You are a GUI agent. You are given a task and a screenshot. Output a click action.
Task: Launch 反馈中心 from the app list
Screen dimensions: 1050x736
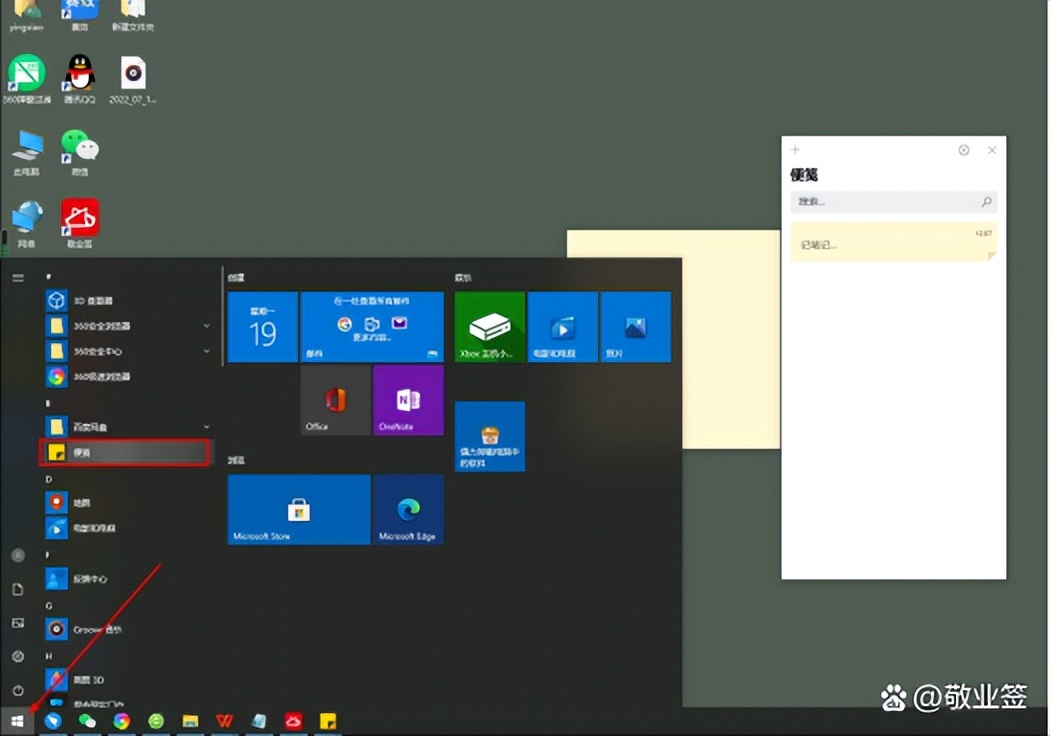(x=90, y=578)
